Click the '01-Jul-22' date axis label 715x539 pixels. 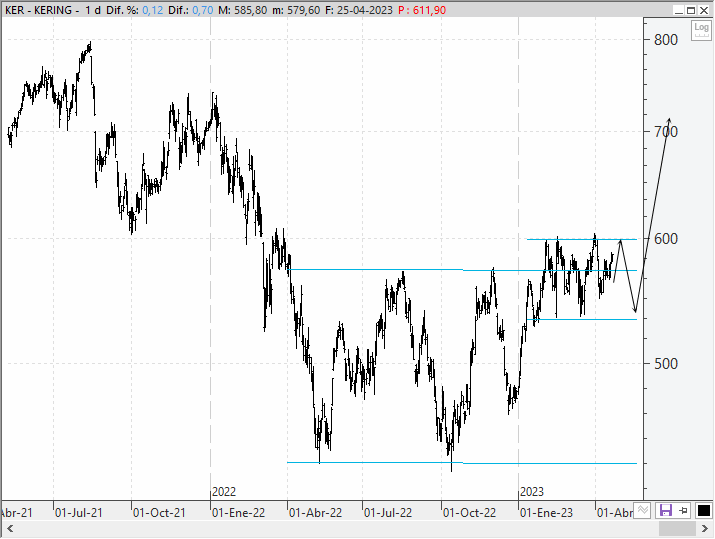[388, 513]
